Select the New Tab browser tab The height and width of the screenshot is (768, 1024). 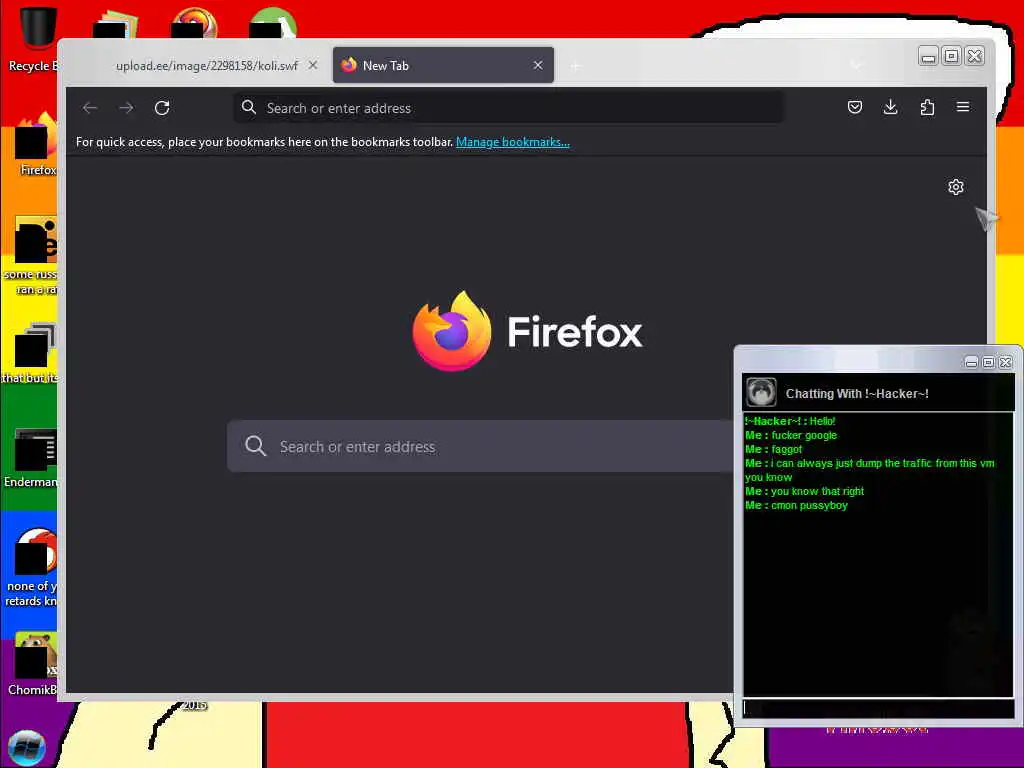tap(443, 65)
